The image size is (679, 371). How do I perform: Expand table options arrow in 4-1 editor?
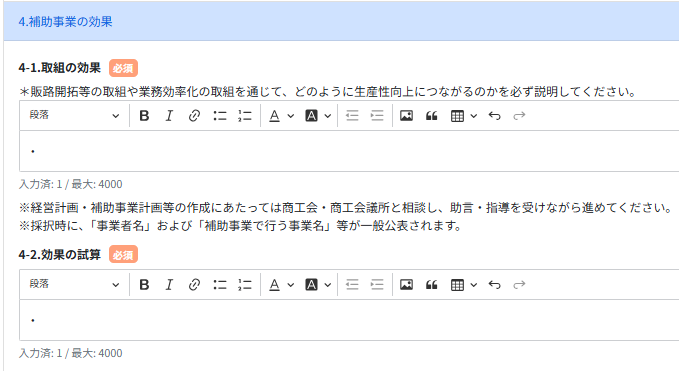pos(474,116)
